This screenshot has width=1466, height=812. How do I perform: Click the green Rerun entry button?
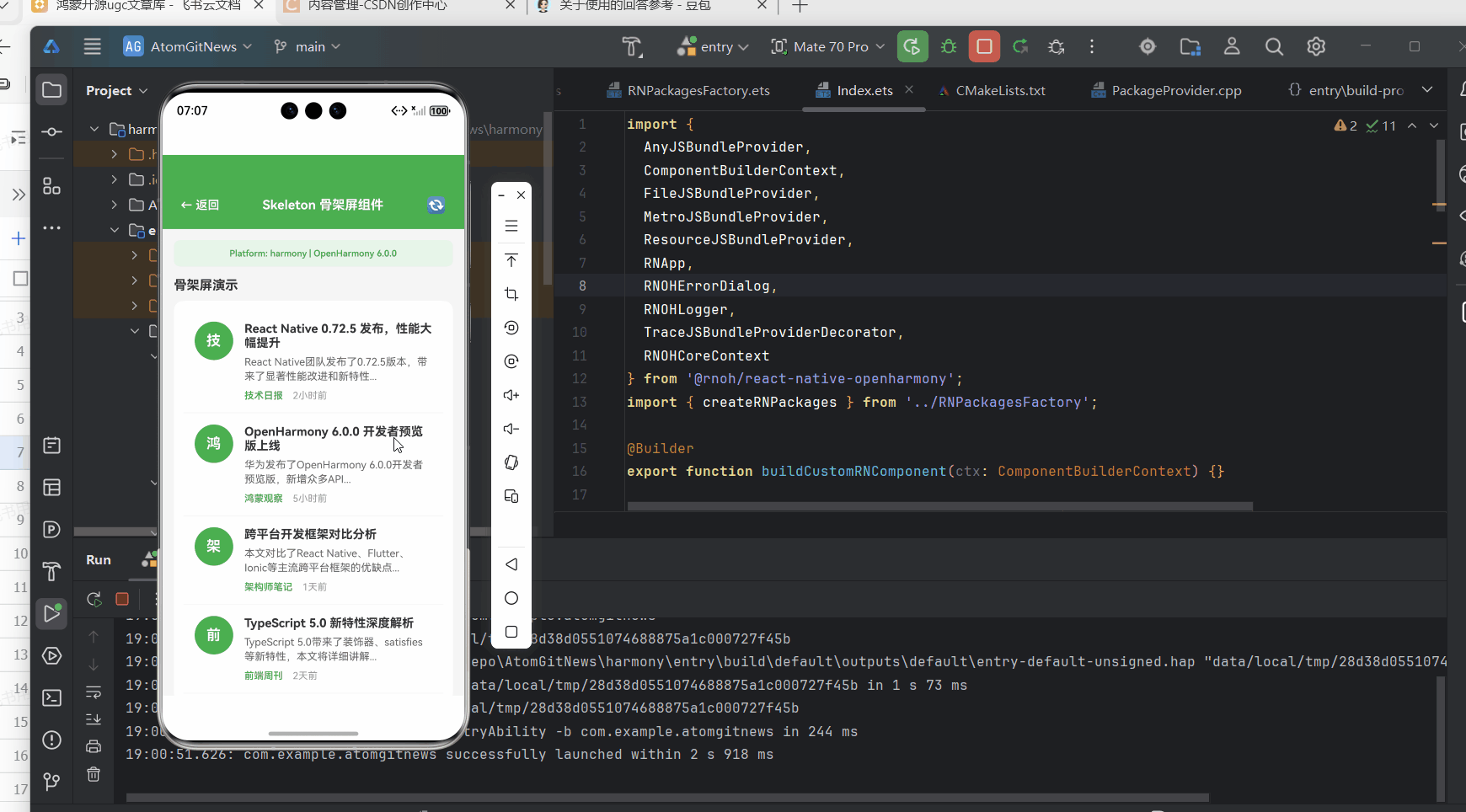tap(912, 46)
